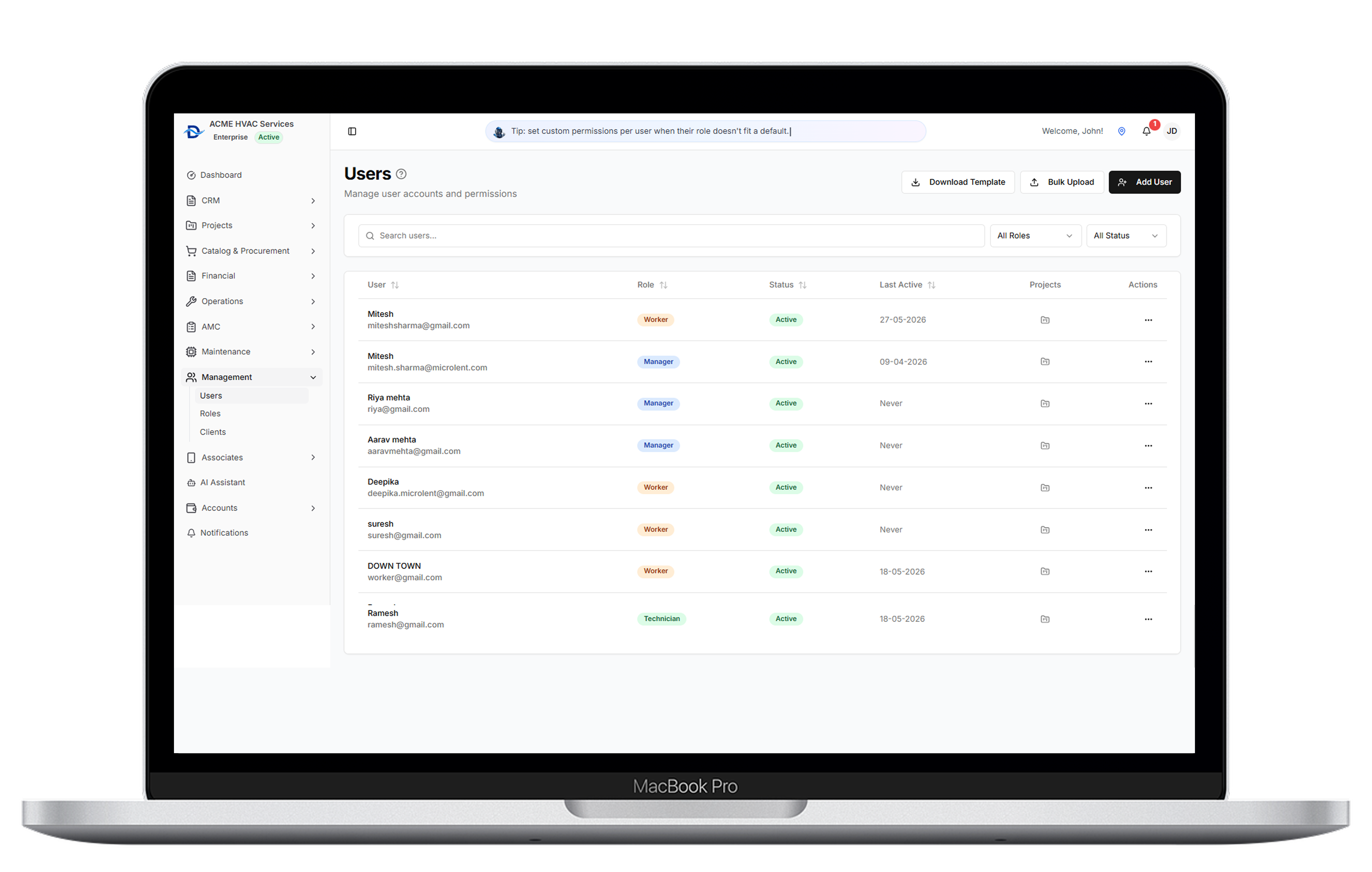This screenshot has height=872, width=1372.
Task: Expand the Maintenance sidebar section
Action: click(251, 352)
